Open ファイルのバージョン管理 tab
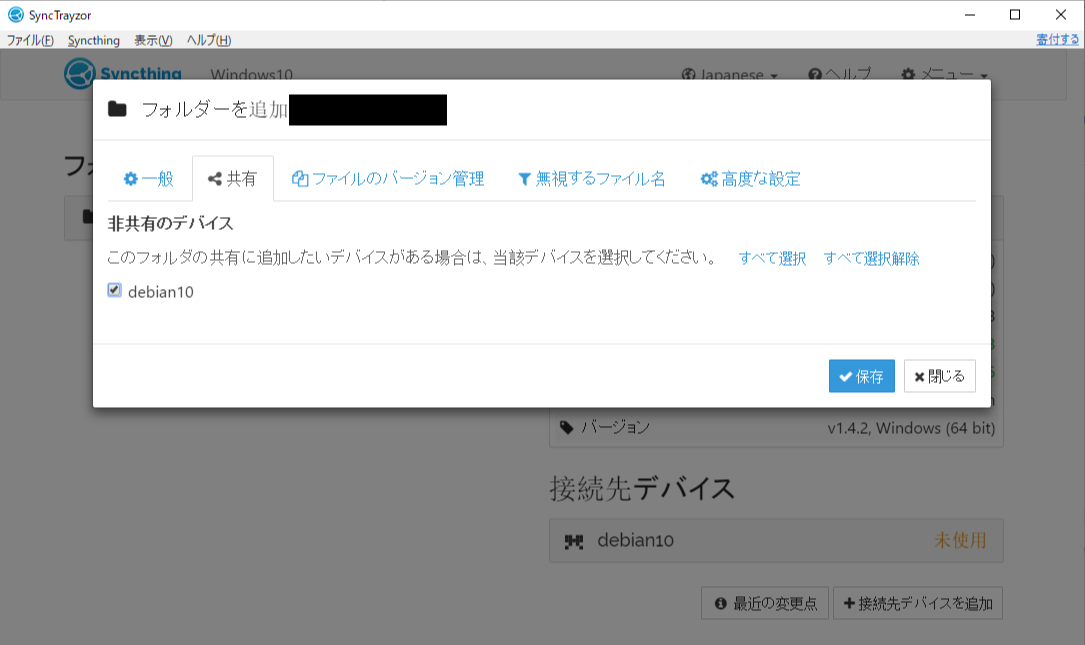This screenshot has height=645, width=1085. pos(388,179)
